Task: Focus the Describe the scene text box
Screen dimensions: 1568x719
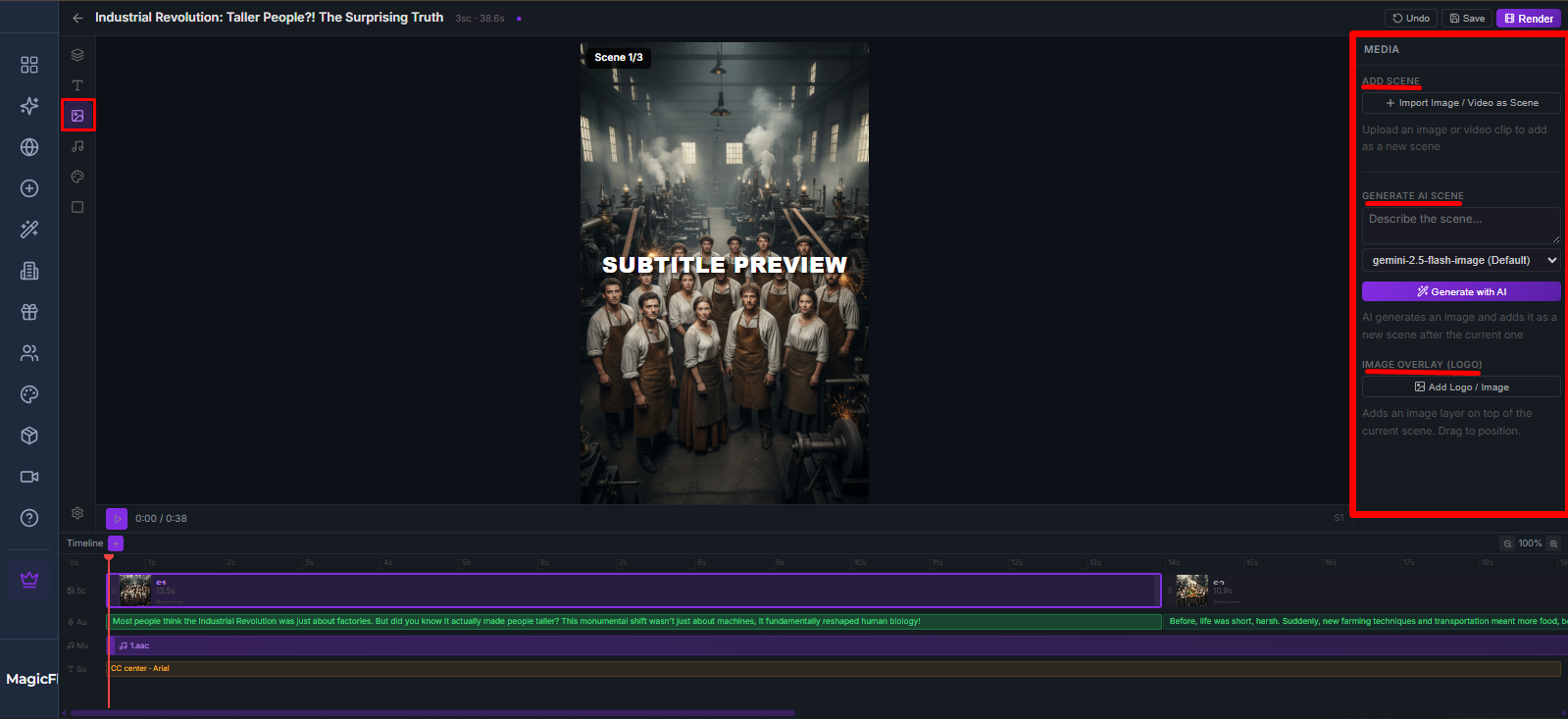Action: (1461, 226)
